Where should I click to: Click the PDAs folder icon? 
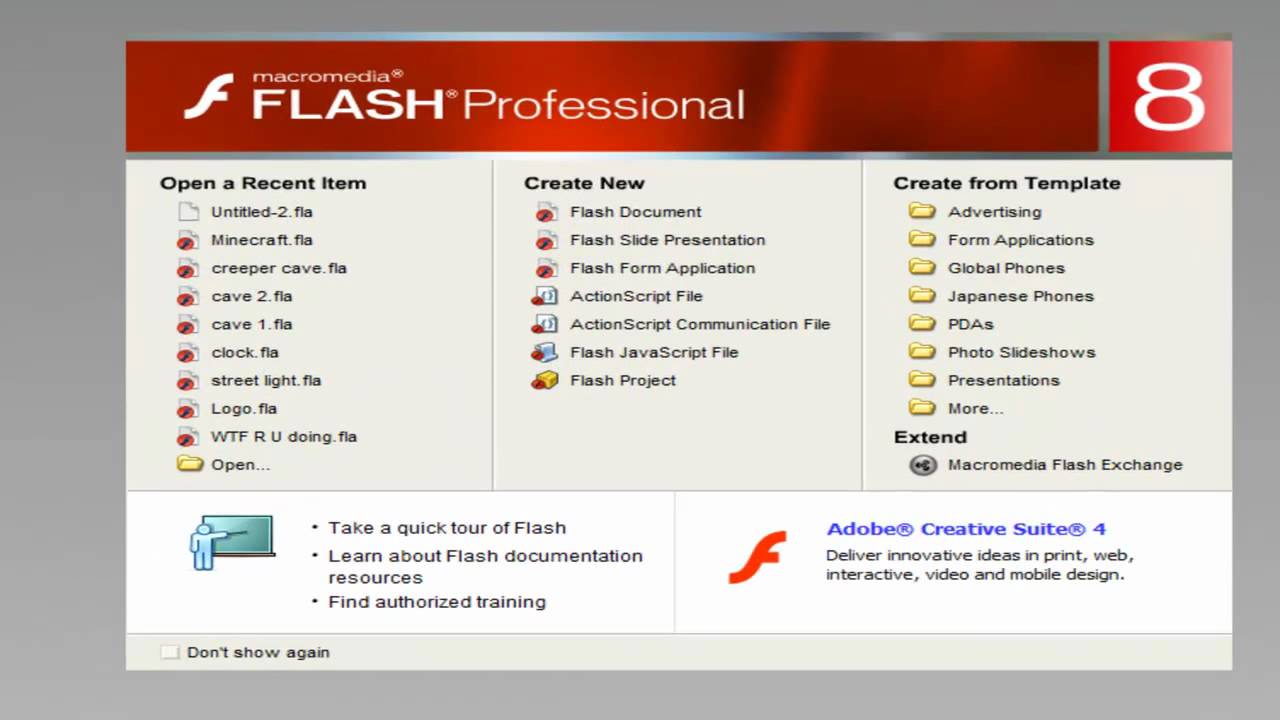pyautogui.click(x=922, y=323)
